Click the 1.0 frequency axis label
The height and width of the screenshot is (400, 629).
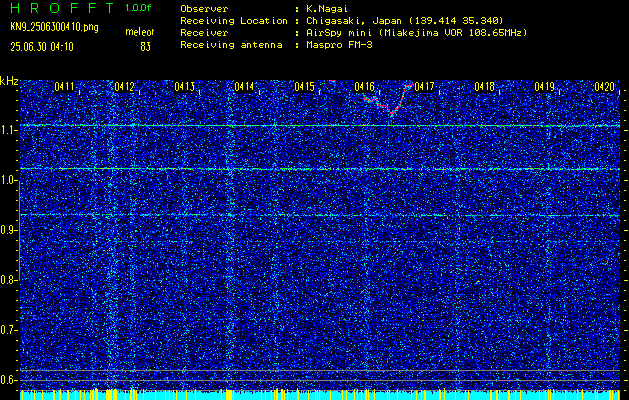pos(8,181)
